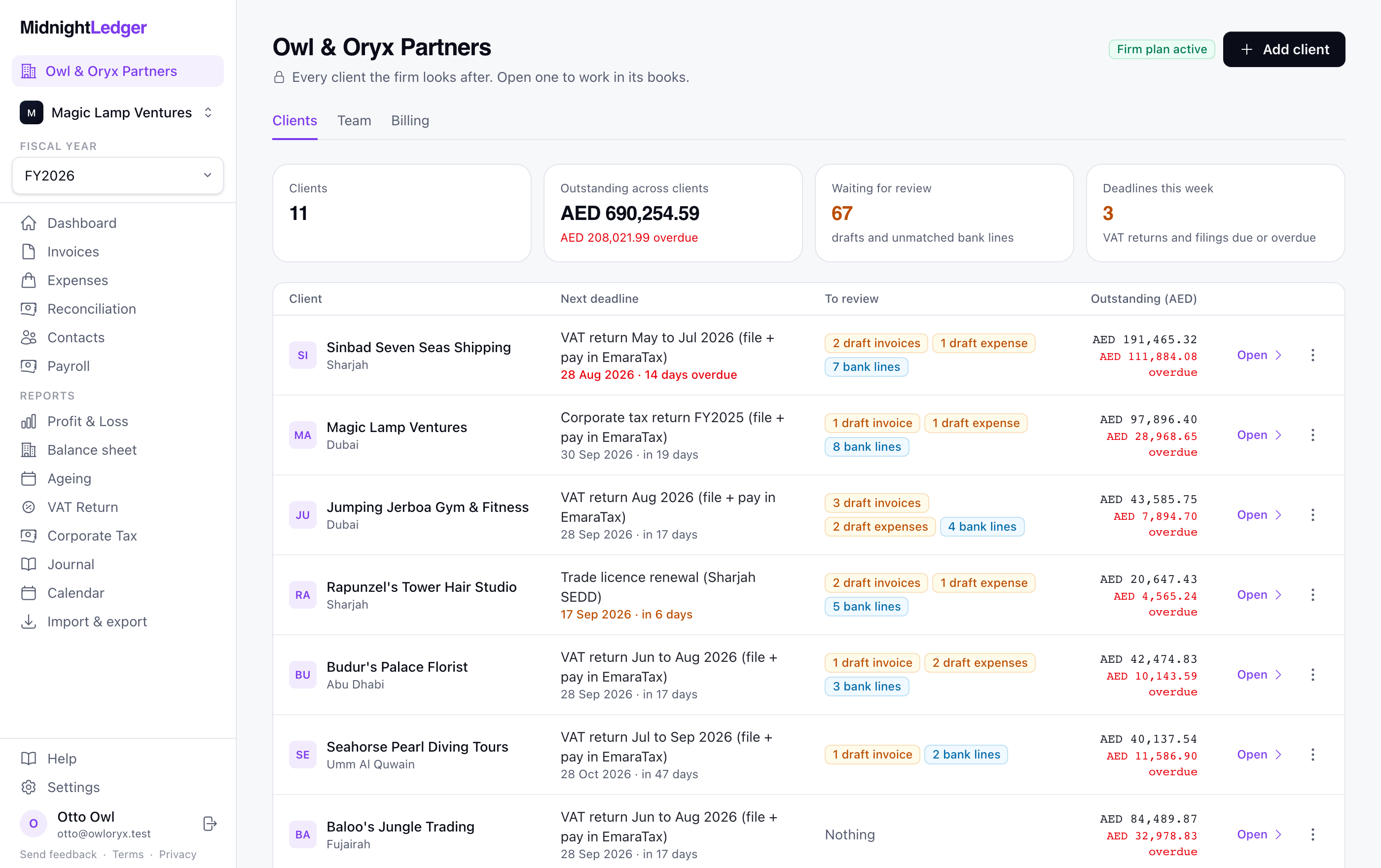The width and height of the screenshot is (1381, 868).
Task: Click '28 Aug 2026 · 14 days overdue' text
Action: 649,375
